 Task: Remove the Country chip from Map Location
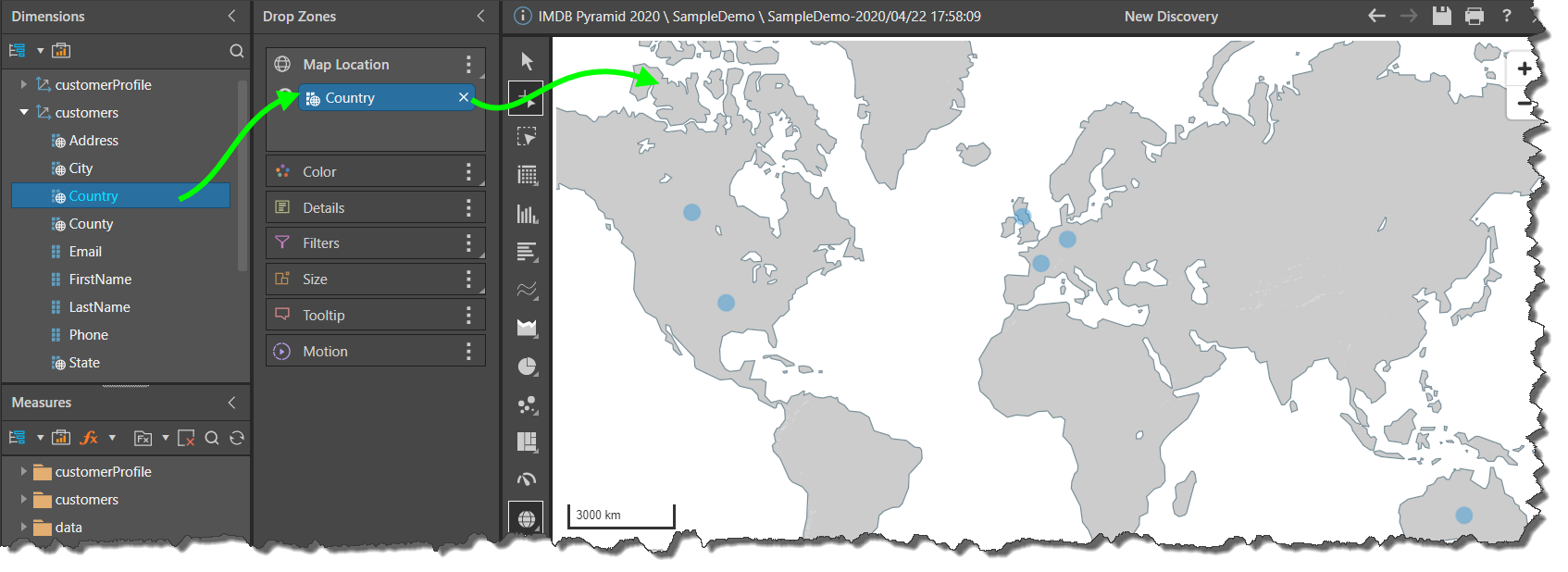tap(464, 97)
